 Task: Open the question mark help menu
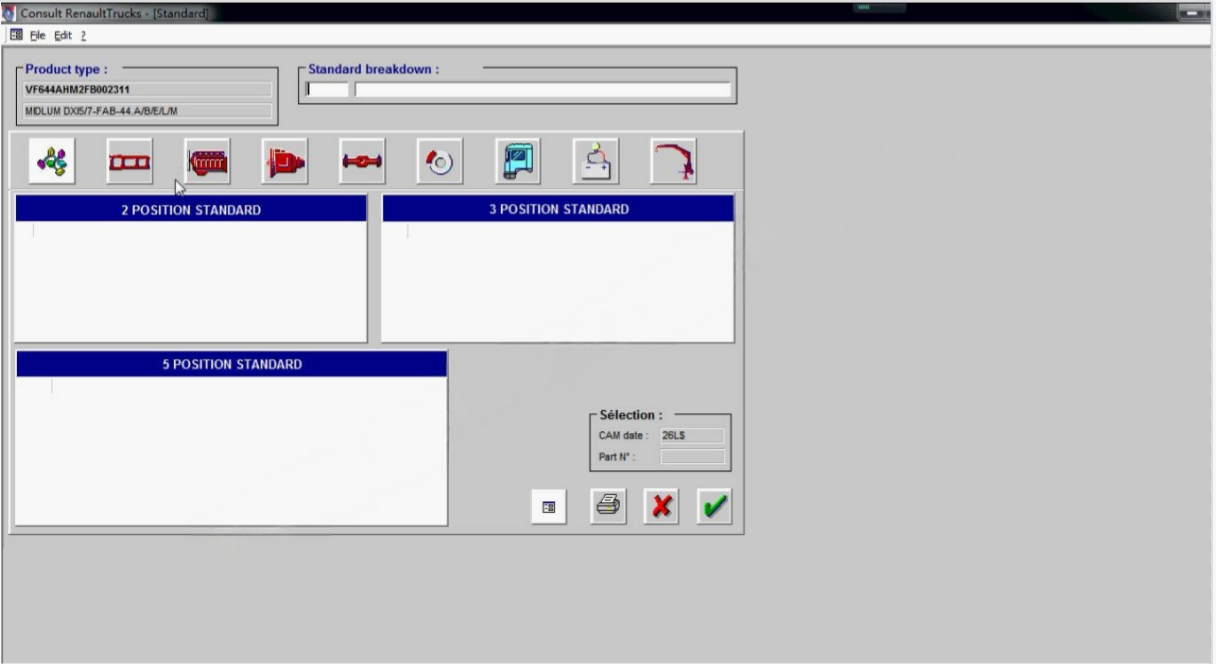tap(83, 35)
